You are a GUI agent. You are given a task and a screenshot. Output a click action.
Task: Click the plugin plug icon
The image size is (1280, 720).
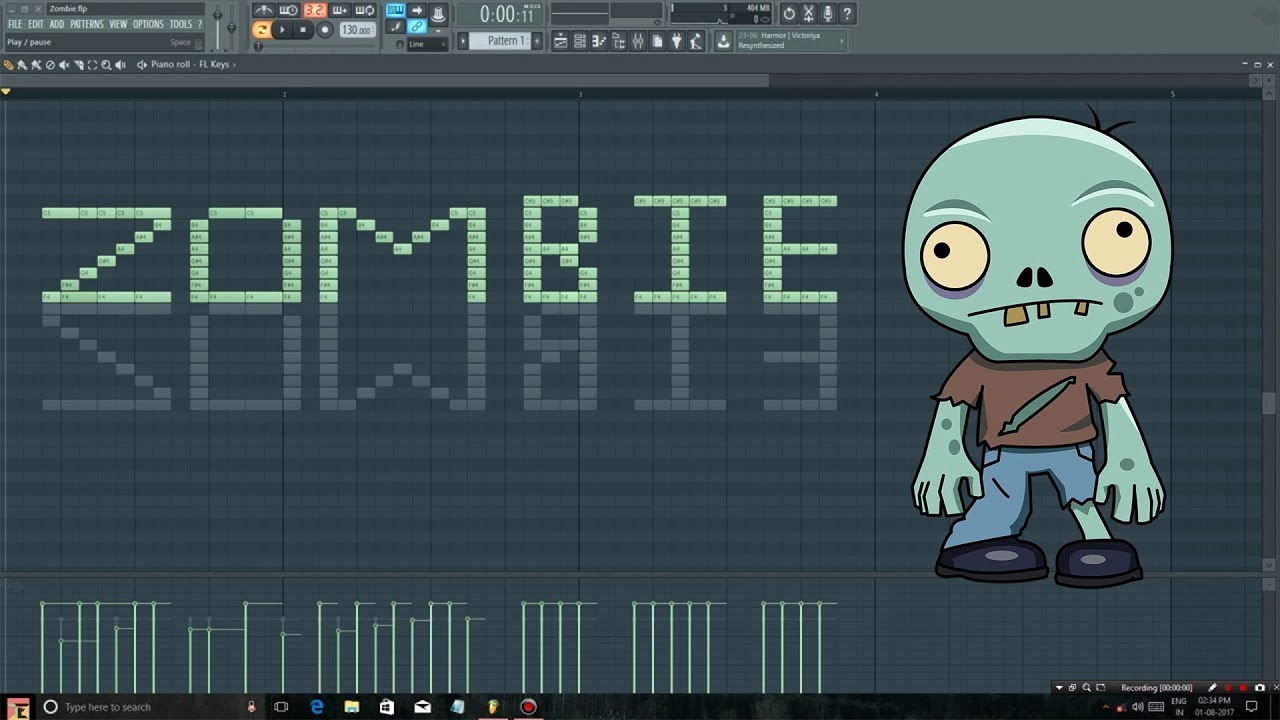(677, 41)
